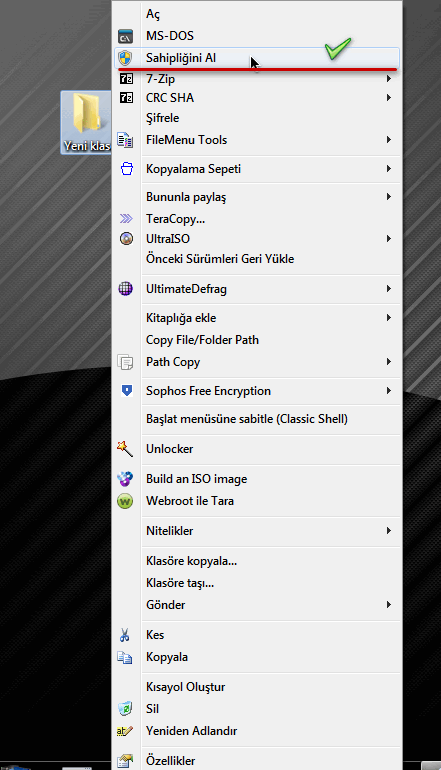Expand the FileMenu Tools submenu arrow

[x=388, y=140]
